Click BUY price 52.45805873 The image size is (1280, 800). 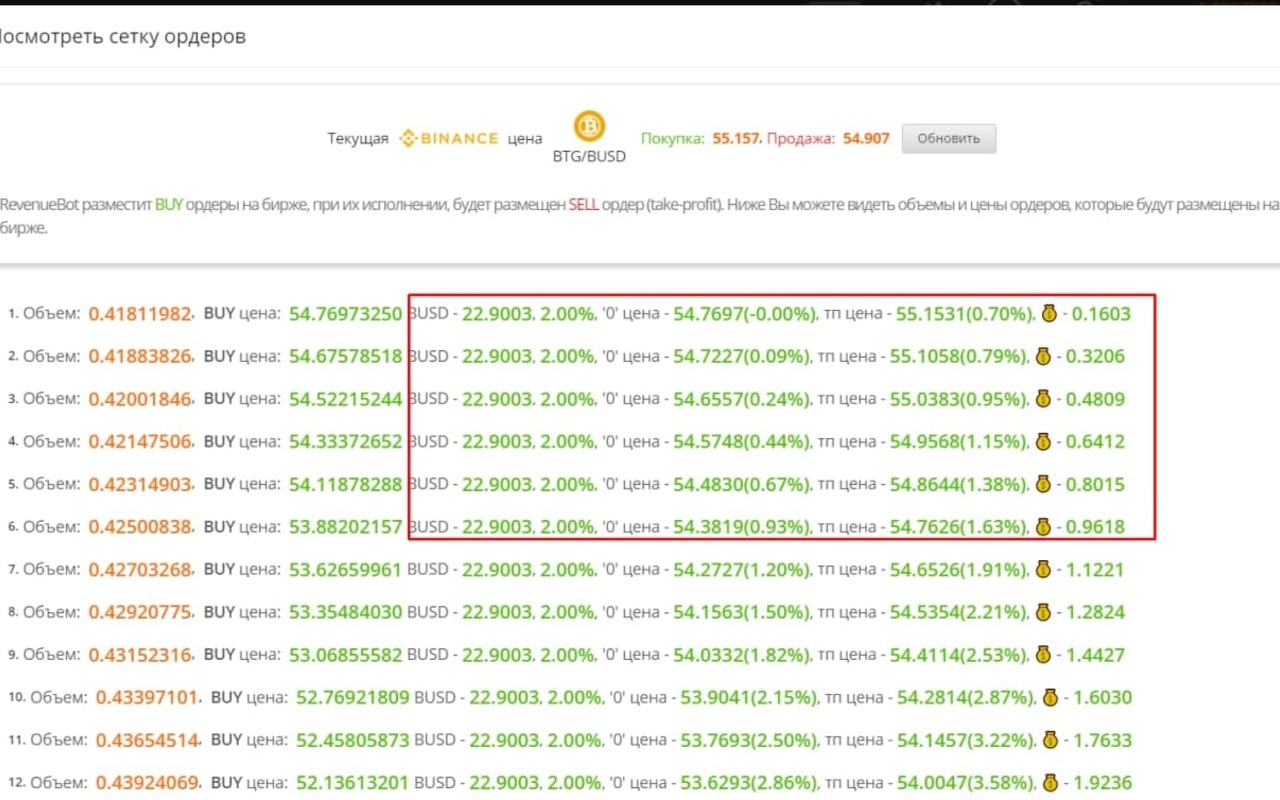point(353,739)
